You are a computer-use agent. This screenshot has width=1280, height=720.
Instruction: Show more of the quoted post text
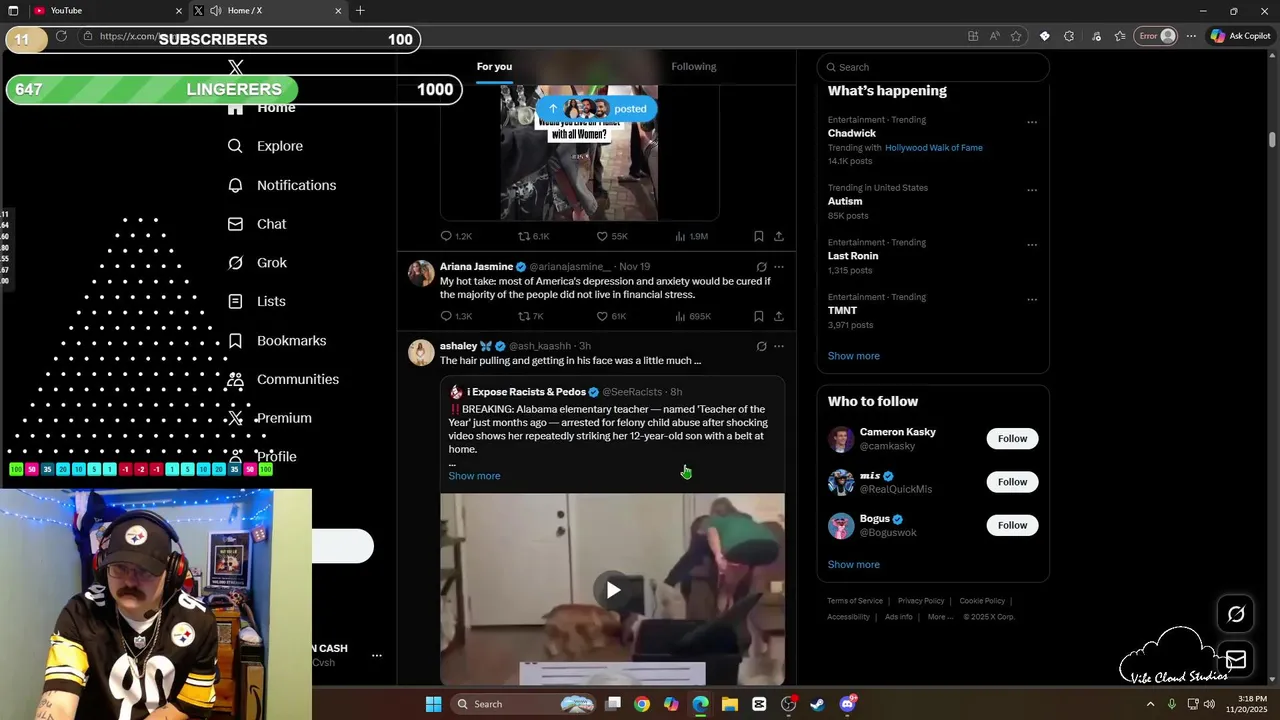pyautogui.click(x=474, y=476)
